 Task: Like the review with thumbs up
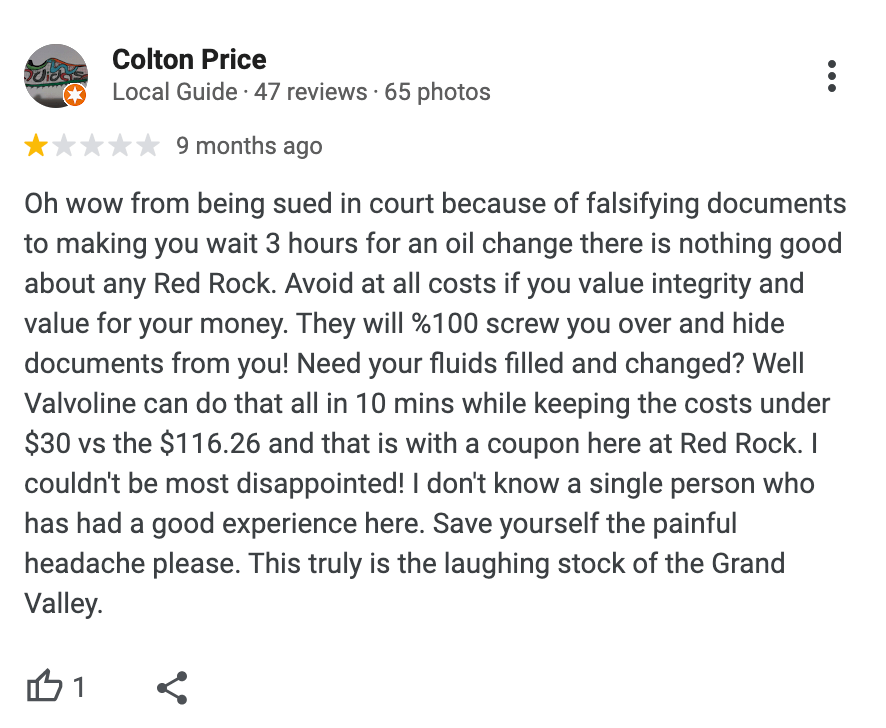pyautogui.click(x=44, y=687)
